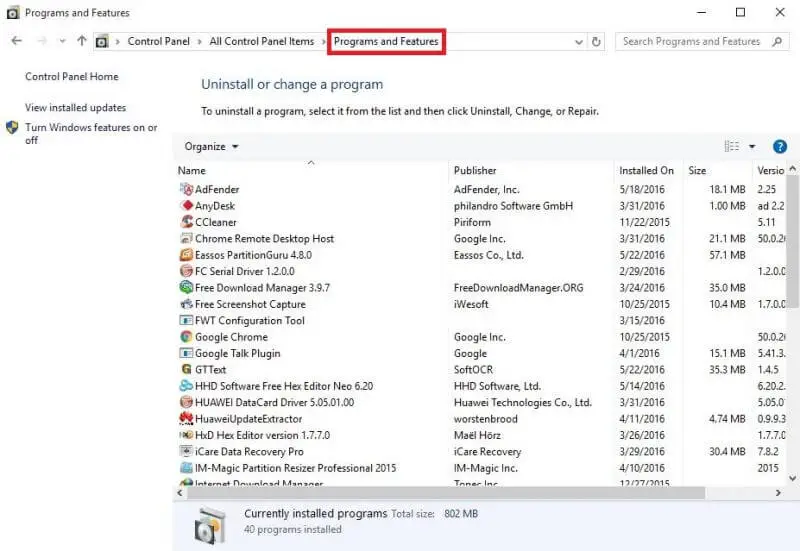Click the Forward navigation arrow
This screenshot has width=800, height=551.
[x=42, y=41]
